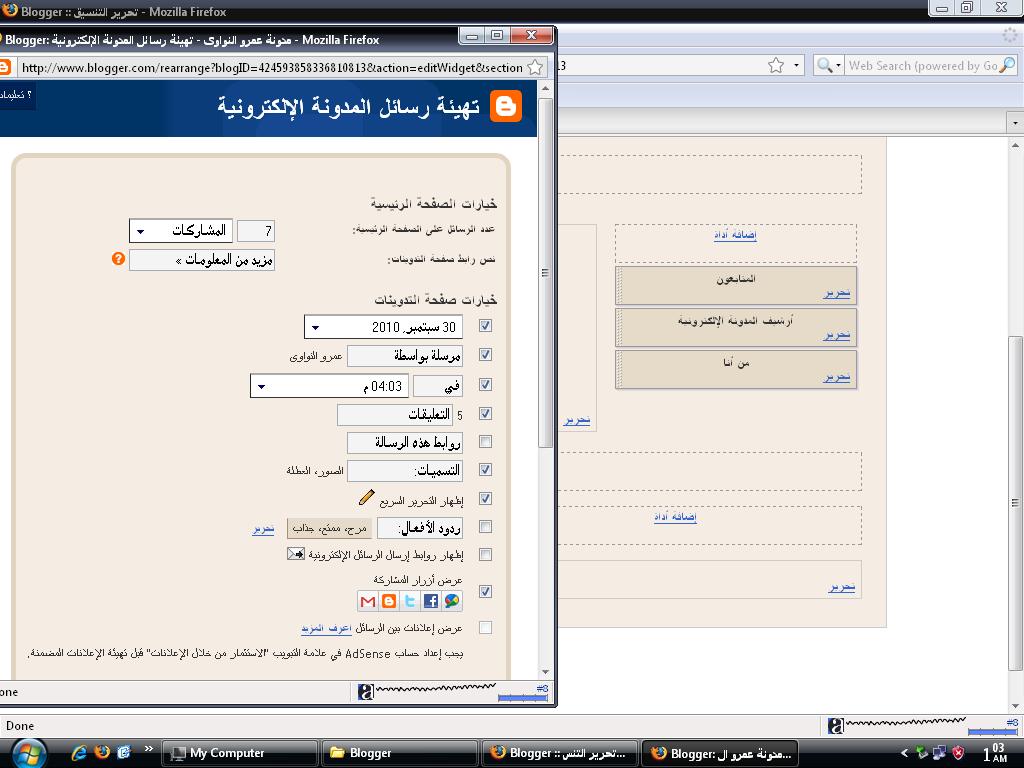
Task: Click the Web Search input field
Action: pyautogui.click(x=921, y=65)
